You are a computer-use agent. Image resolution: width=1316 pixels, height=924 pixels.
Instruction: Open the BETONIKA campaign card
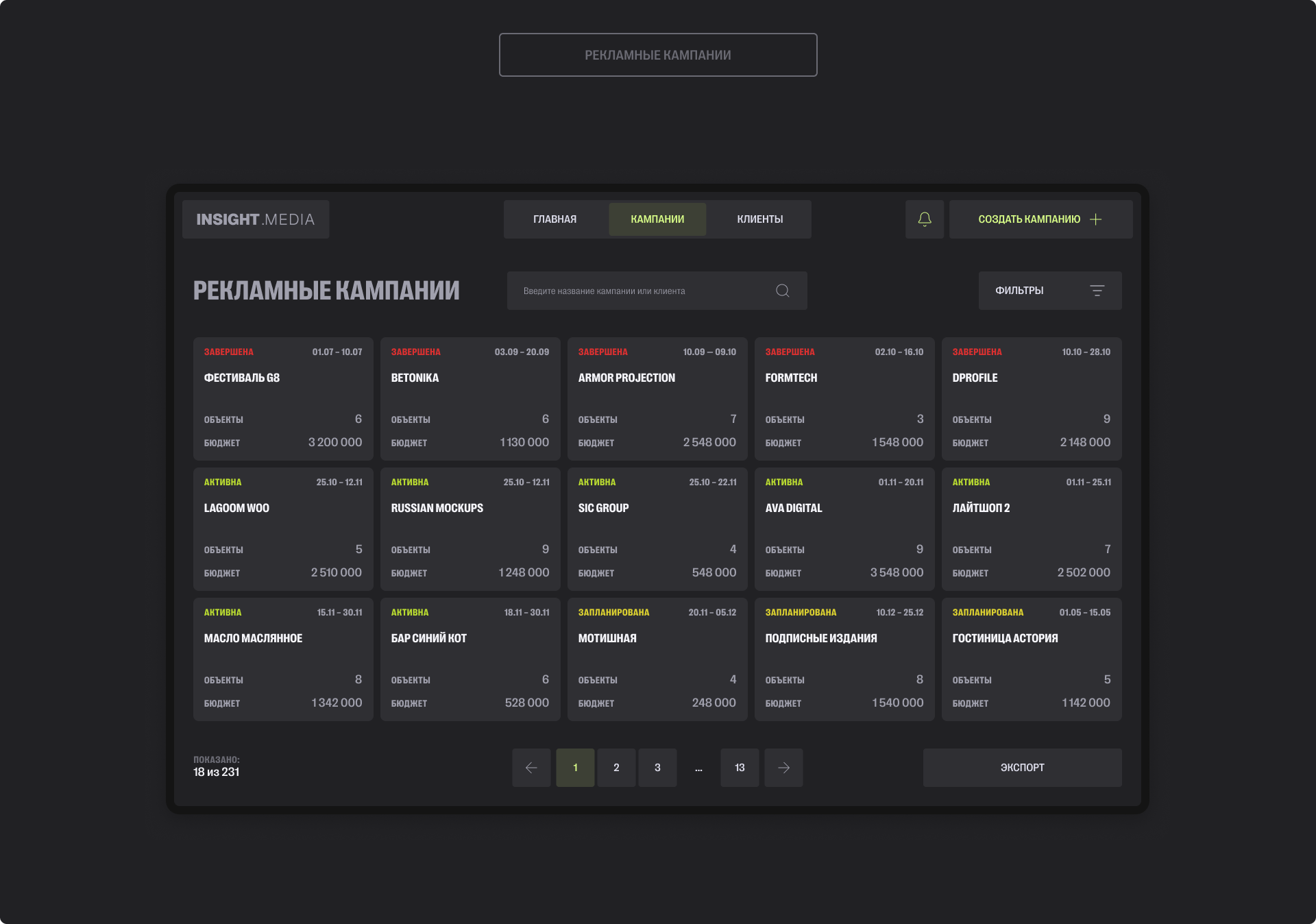click(x=470, y=399)
